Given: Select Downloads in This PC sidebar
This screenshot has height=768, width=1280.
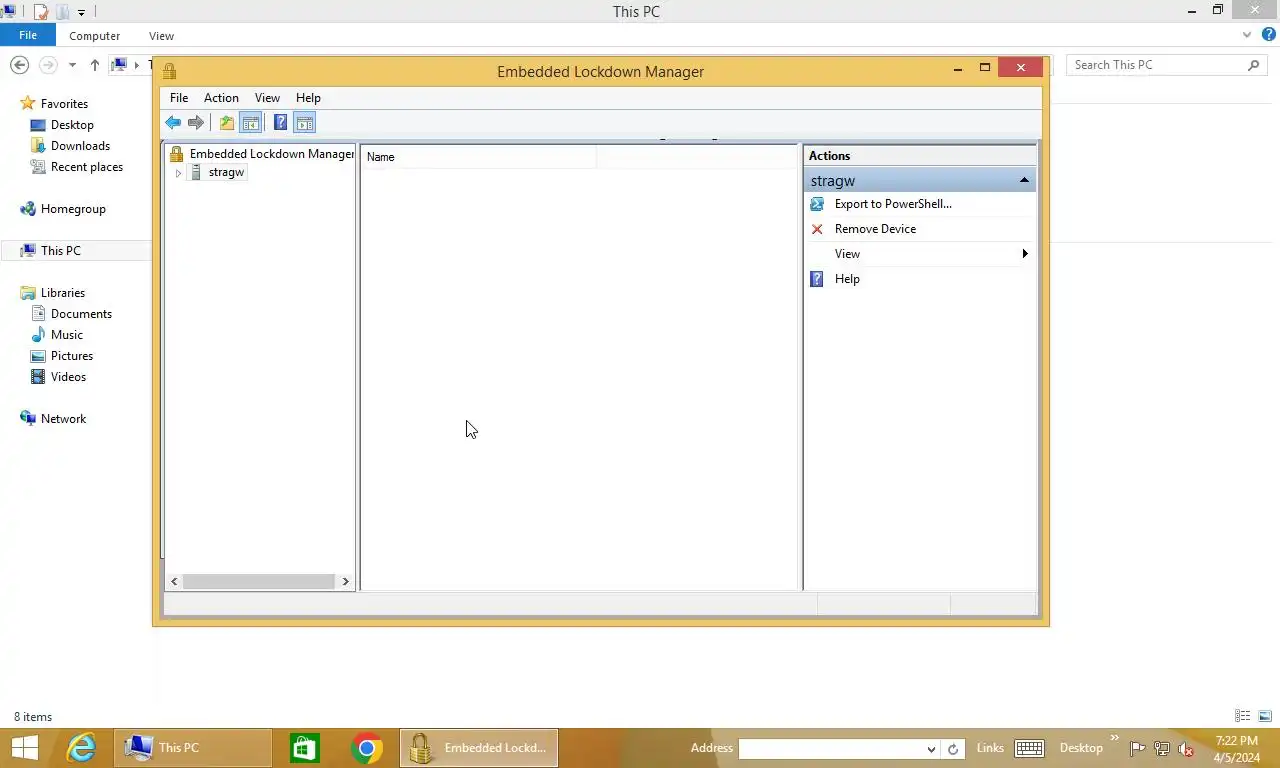Looking at the screenshot, I should click(x=80, y=146).
